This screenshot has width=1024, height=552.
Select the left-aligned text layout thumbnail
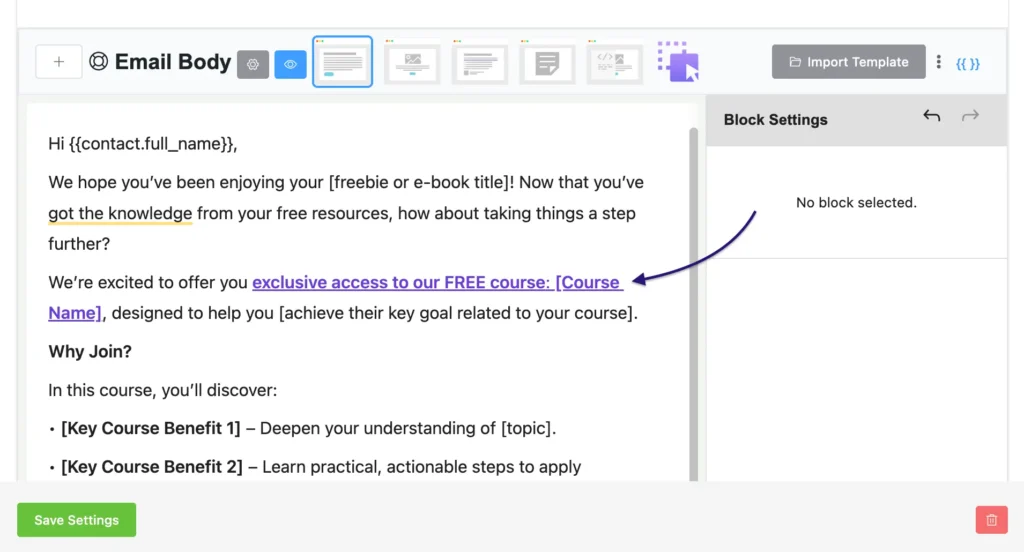point(480,63)
